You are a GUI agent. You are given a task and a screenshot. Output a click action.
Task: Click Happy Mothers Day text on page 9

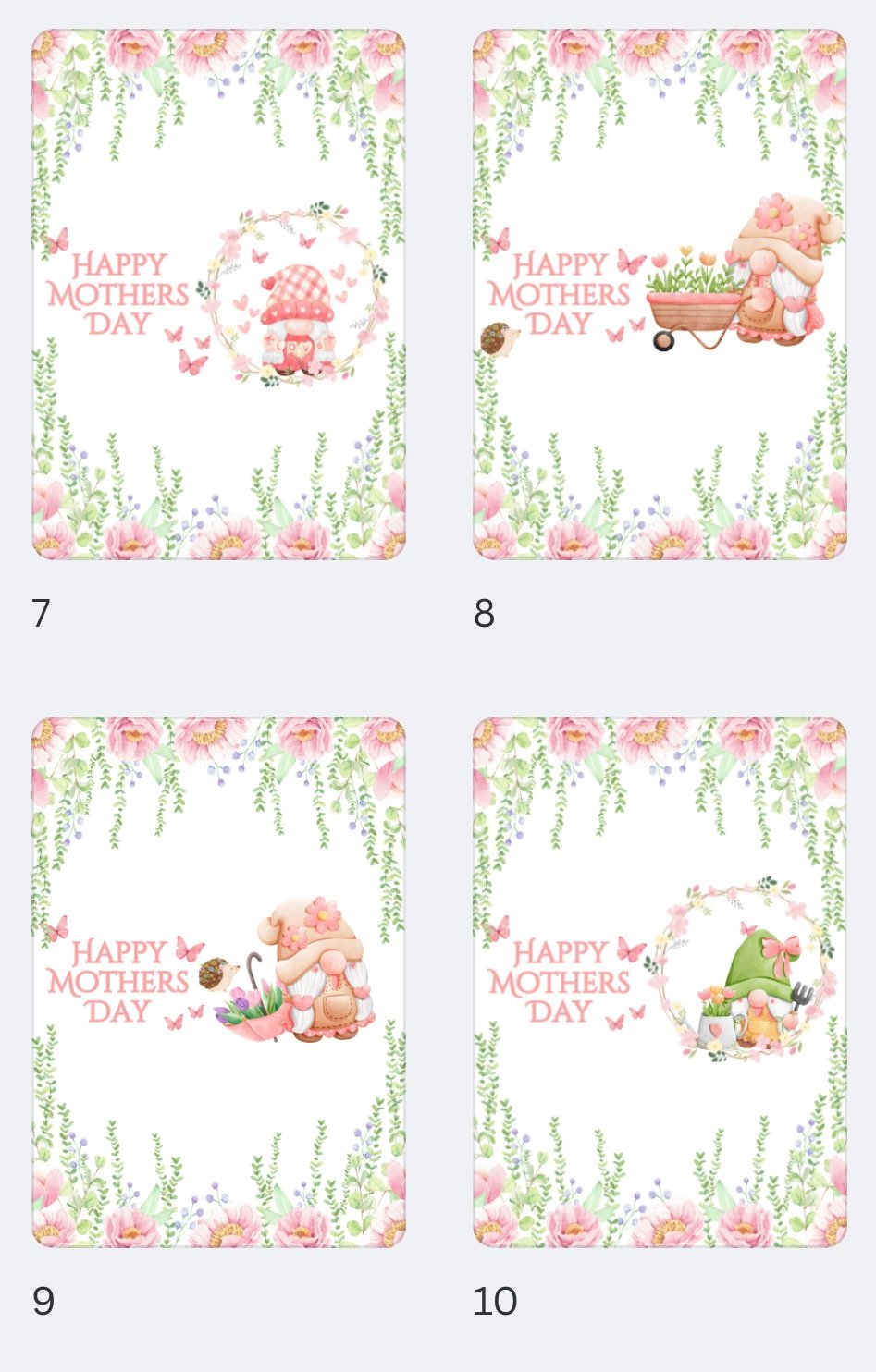click(x=117, y=982)
